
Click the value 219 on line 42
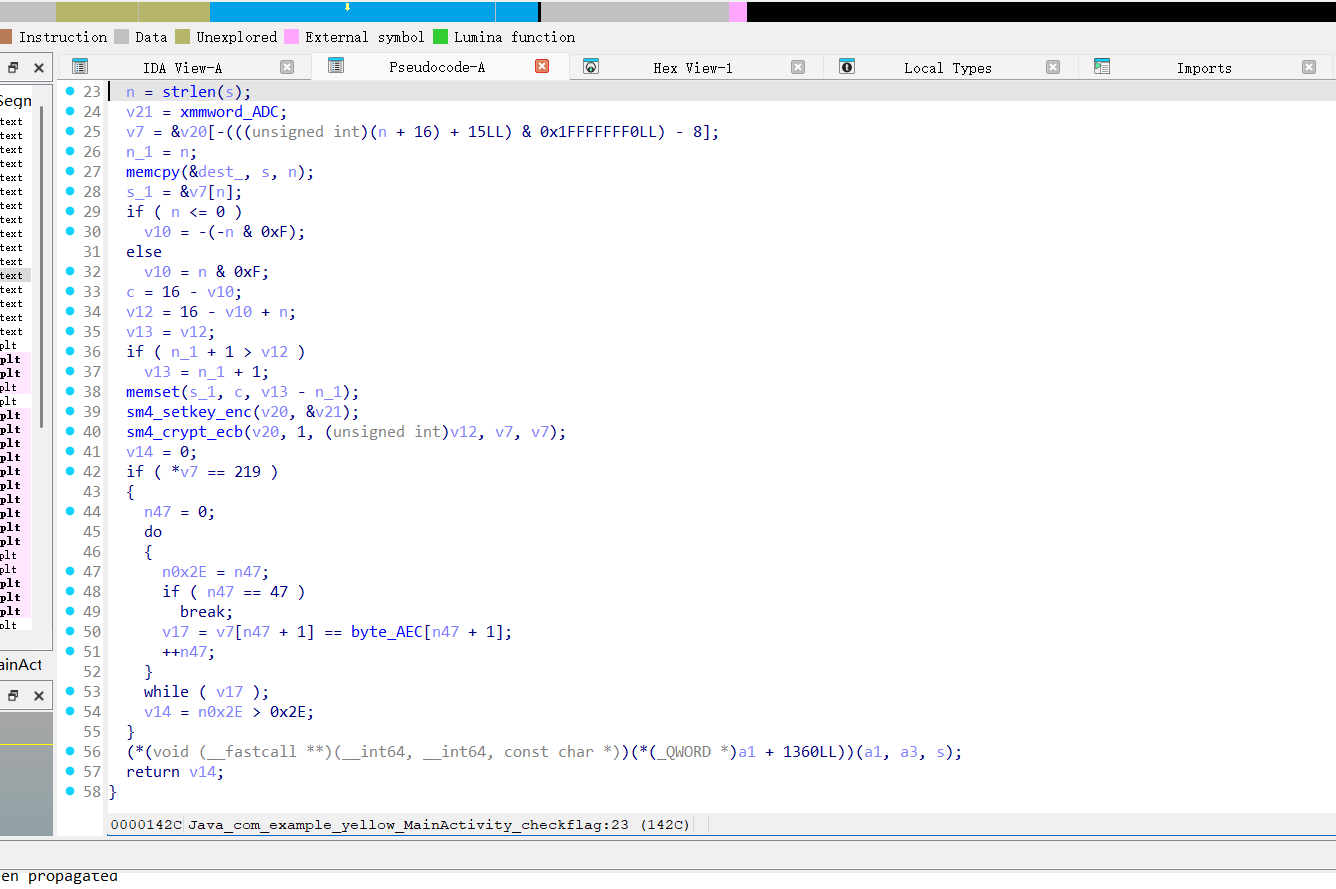point(247,472)
